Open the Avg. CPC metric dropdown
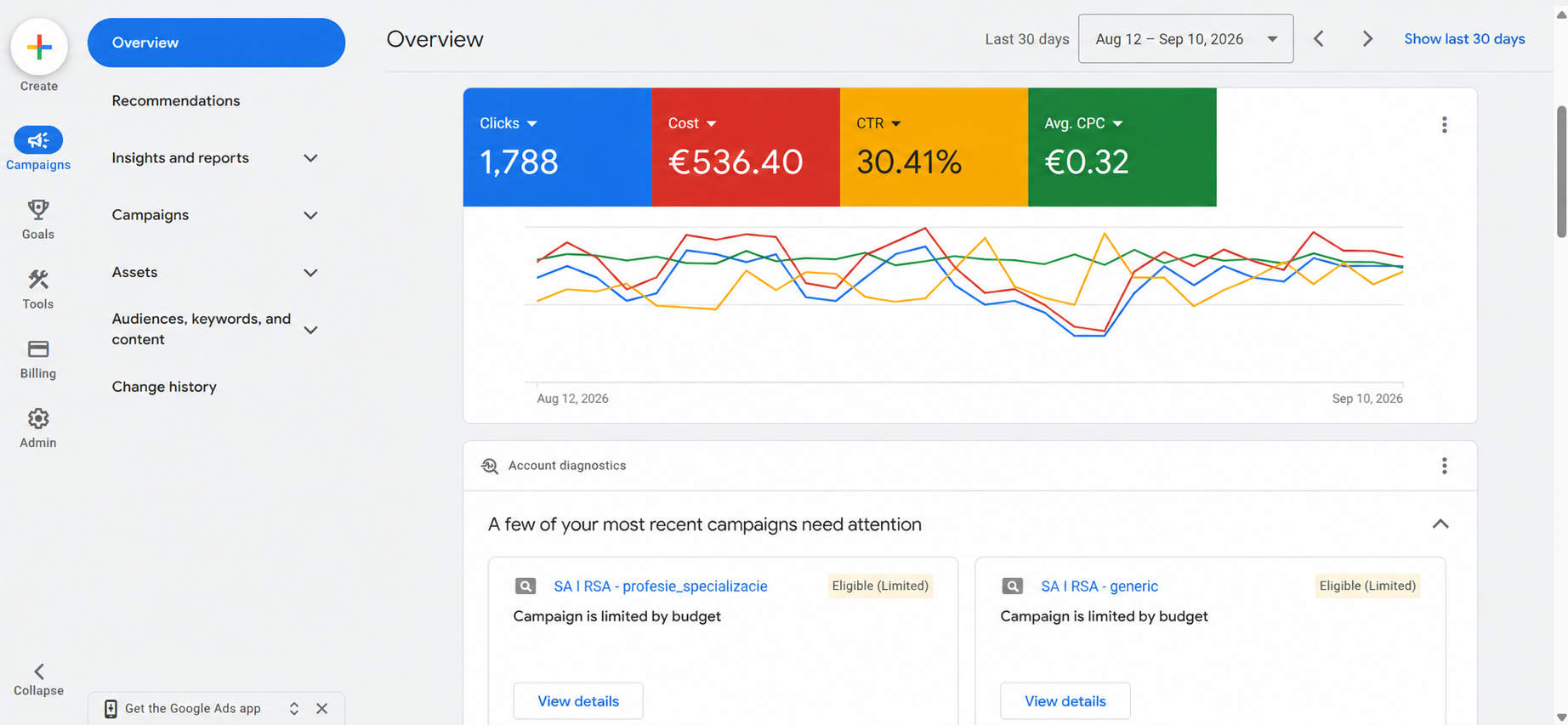Screen dimensions: 1568x725 tap(1118, 124)
